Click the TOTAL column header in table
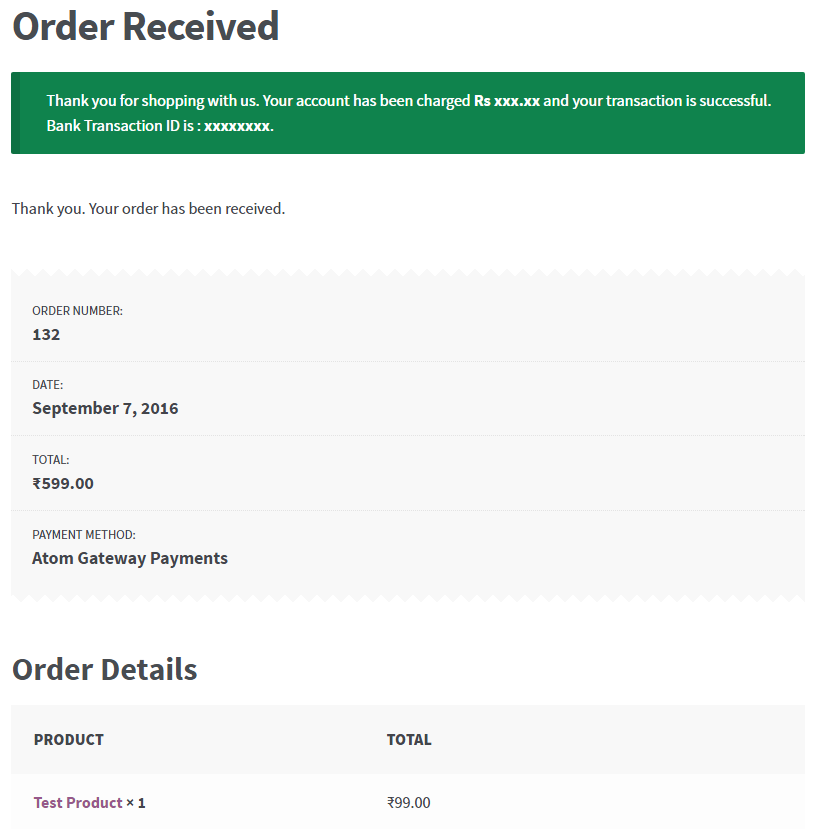Viewport: 820px width, 829px height. [x=409, y=740]
